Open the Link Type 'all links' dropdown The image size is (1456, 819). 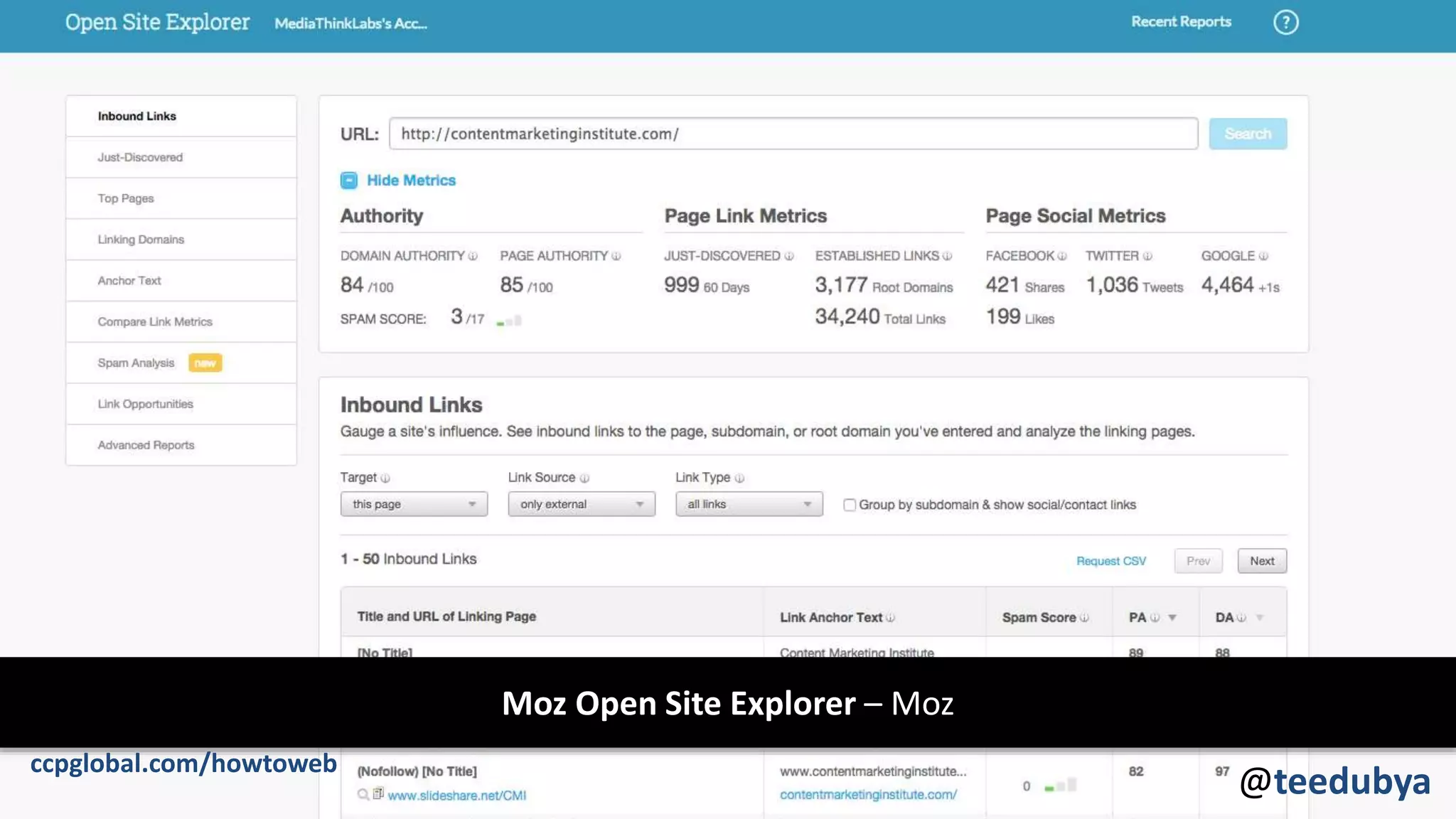pyautogui.click(x=749, y=504)
